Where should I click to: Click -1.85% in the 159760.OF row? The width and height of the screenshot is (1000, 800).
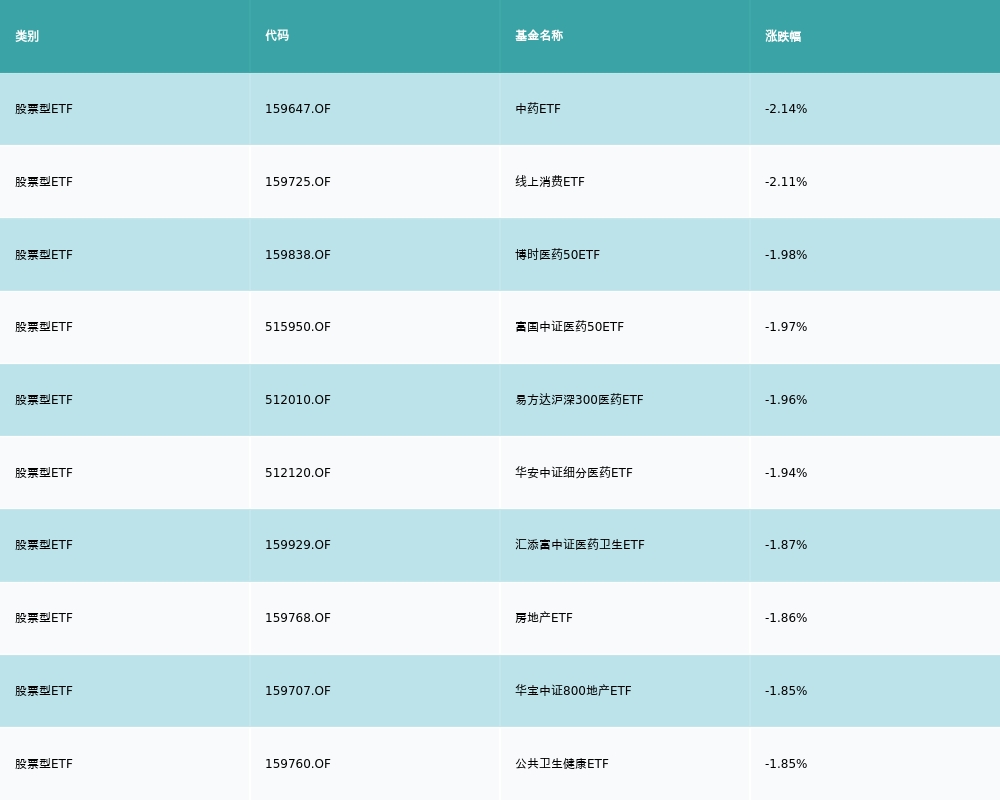click(x=786, y=764)
